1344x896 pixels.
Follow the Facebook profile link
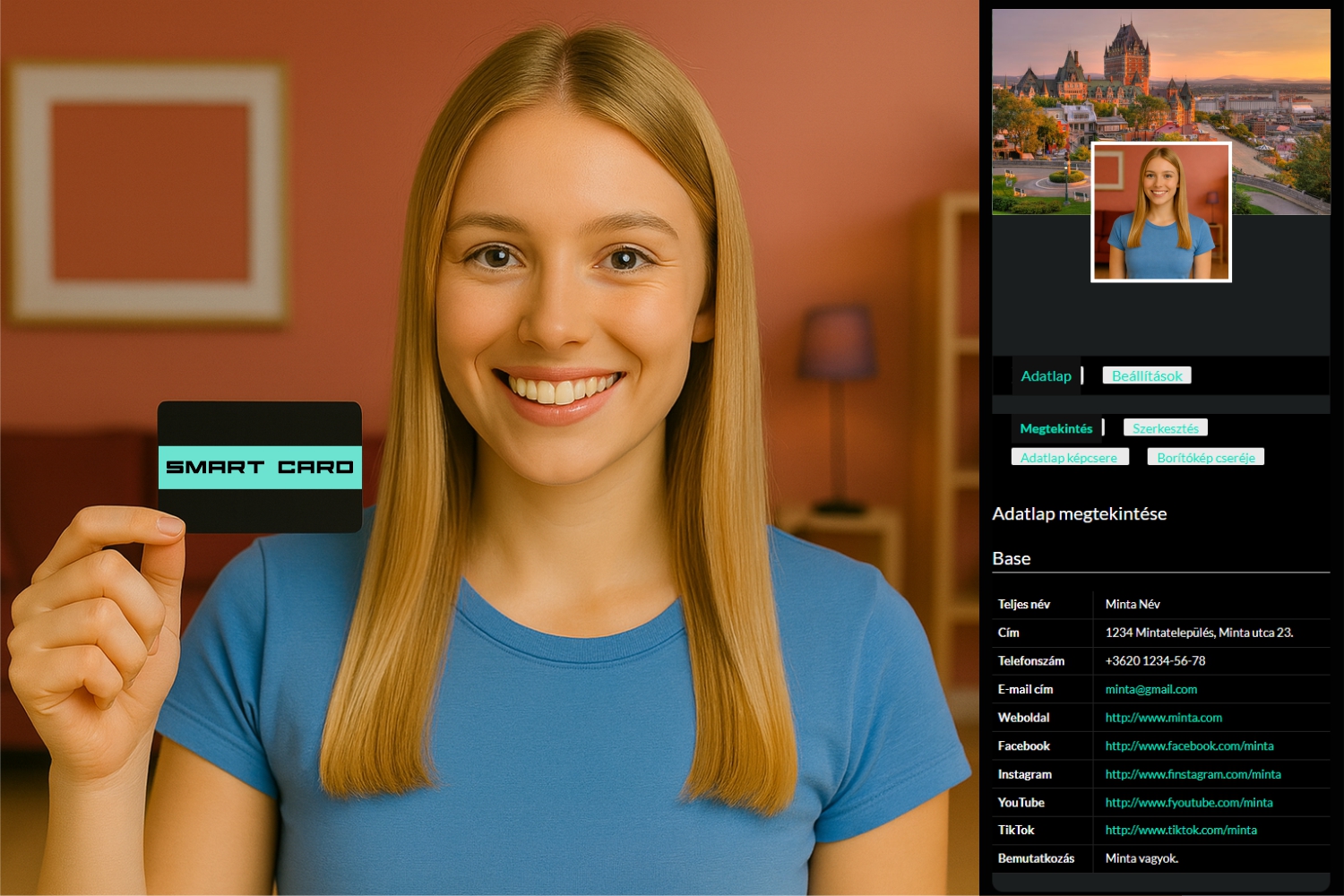1189,745
